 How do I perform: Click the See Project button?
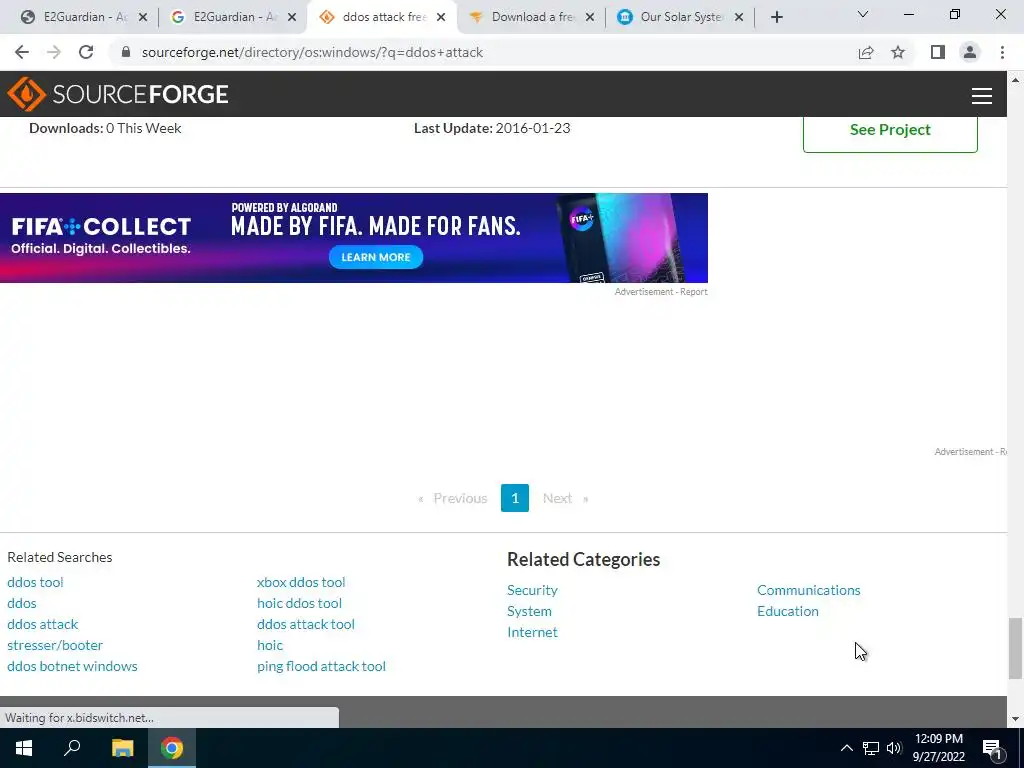click(890, 131)
